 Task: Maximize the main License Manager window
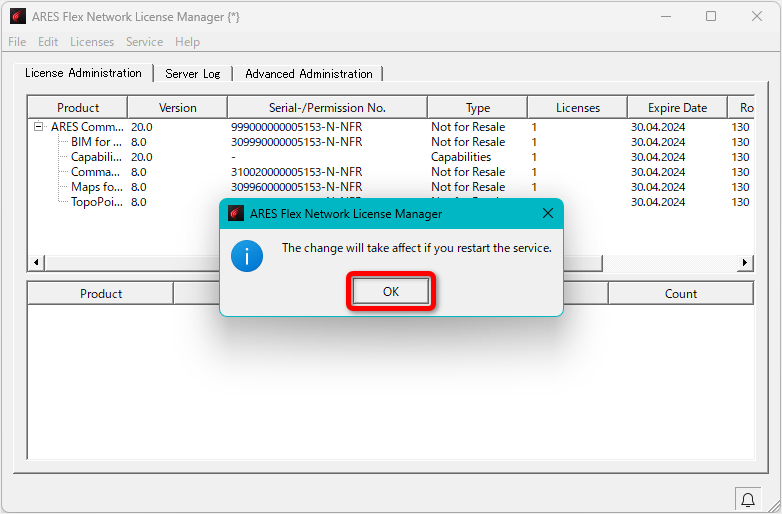click(x=711, y=16)
